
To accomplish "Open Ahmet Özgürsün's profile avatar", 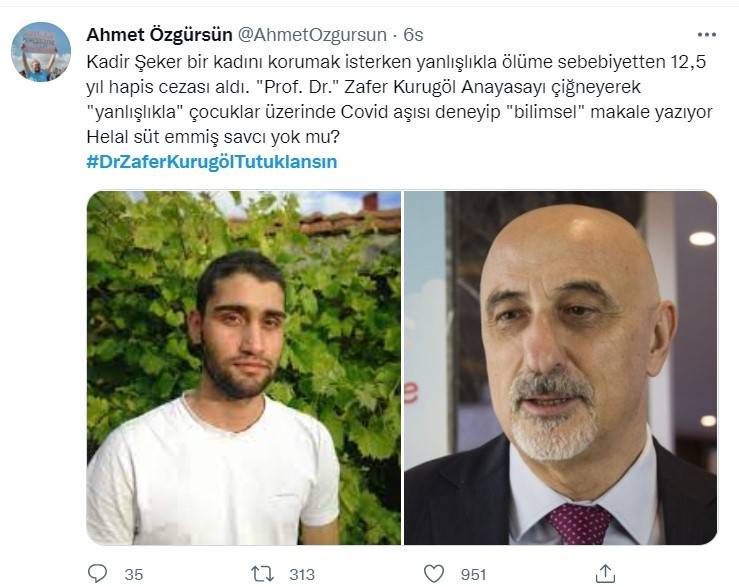I will coord(41,52).
